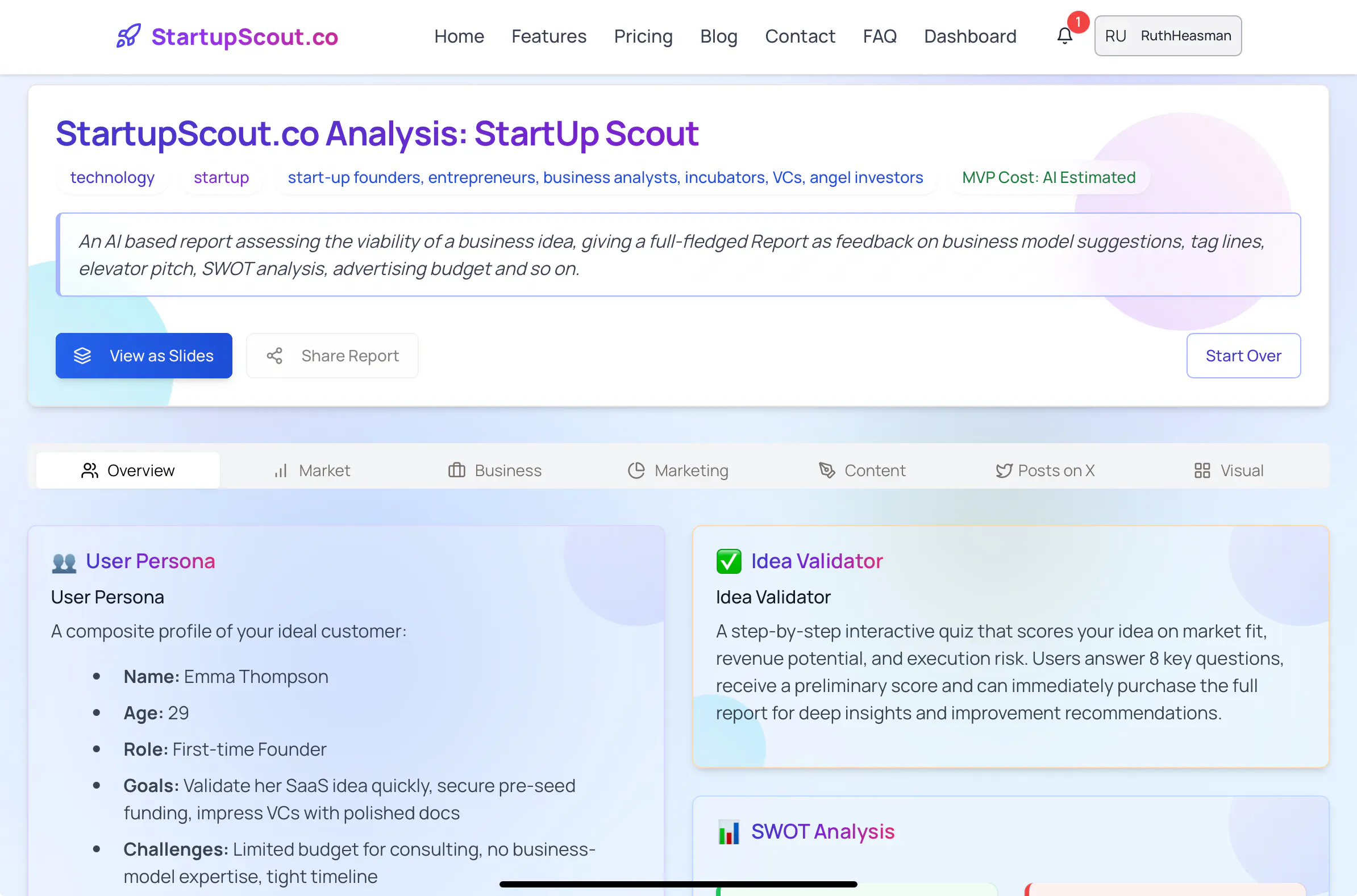Viewport: 1357px width, 896px height.
Task: Click the Start Over button
Action: tap(1243, 356)
